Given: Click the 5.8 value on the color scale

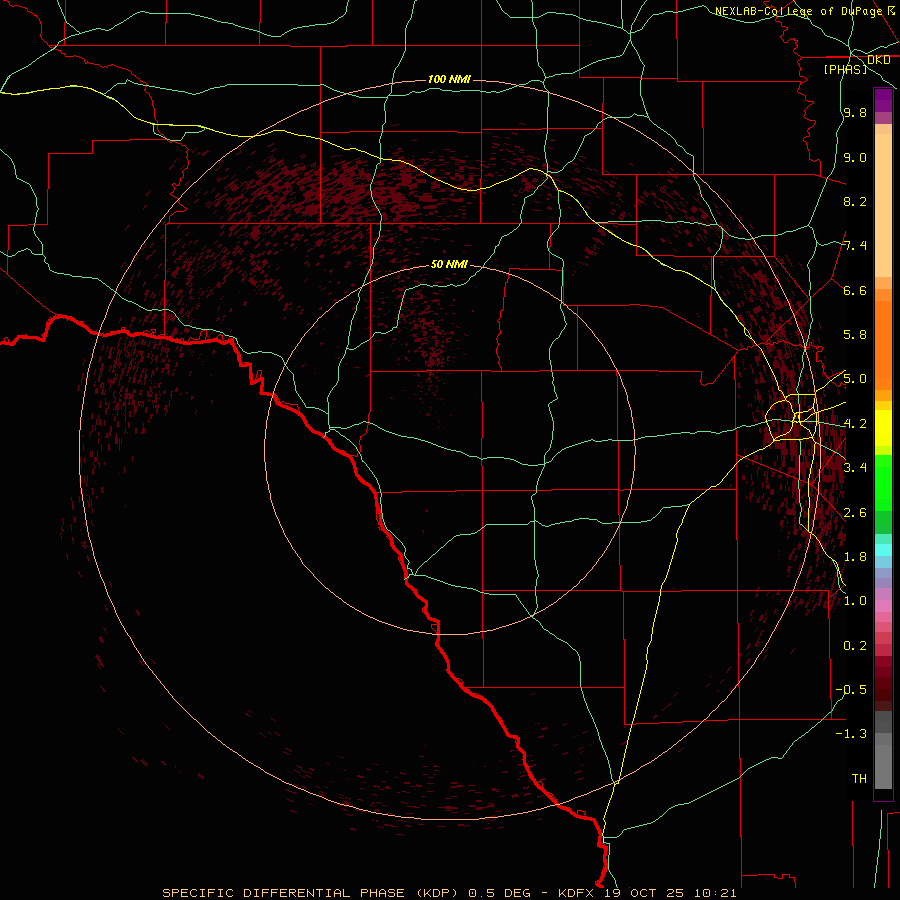Looking at the screenshot, I should 855,335.
